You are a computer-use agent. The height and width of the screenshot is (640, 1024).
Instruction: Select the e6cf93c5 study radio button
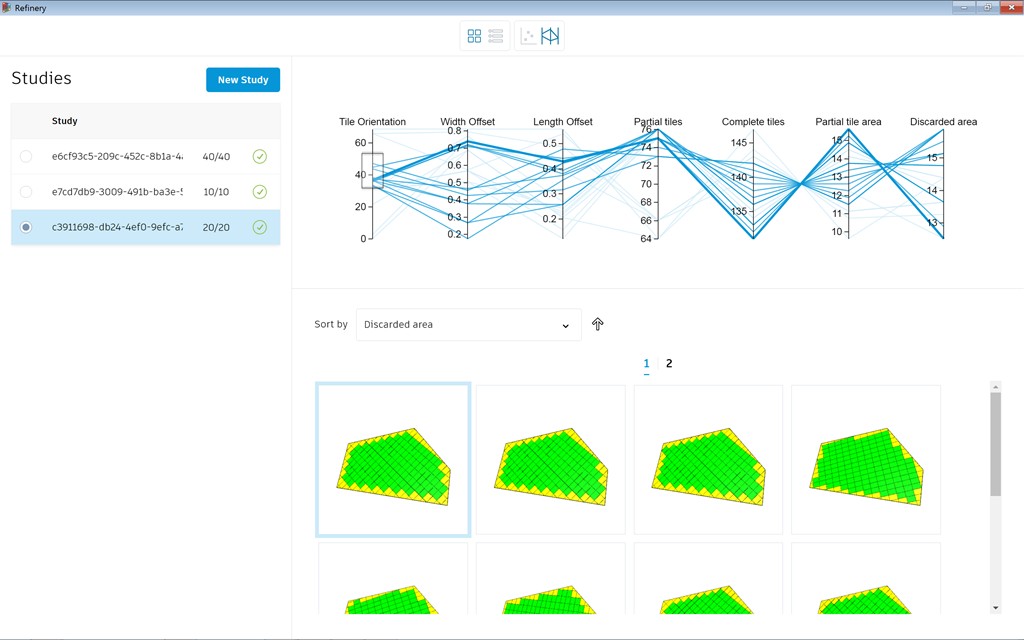tap(26, 157)
